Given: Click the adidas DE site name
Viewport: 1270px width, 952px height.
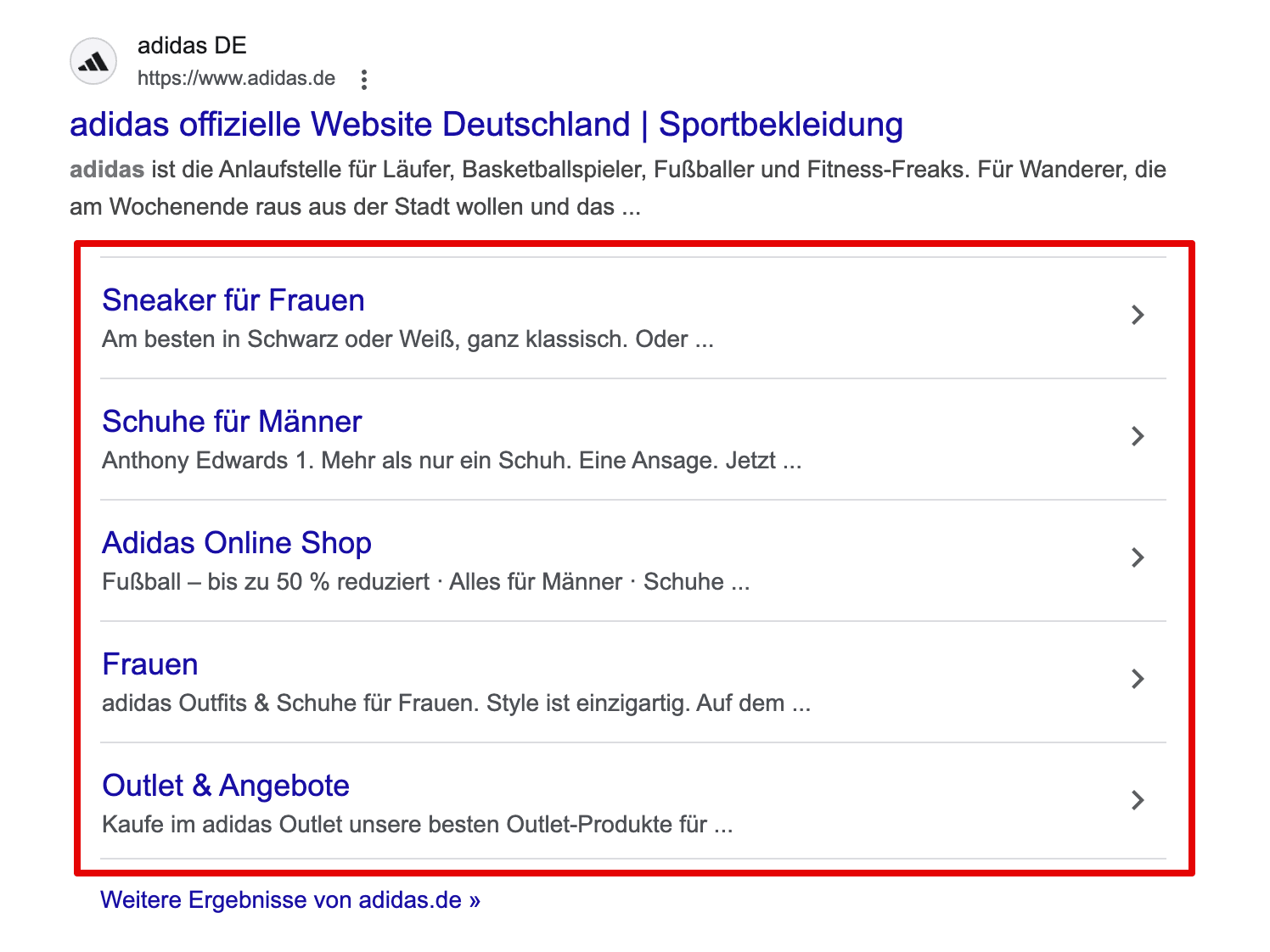Looking at the screenshot, I should point(192,45).
